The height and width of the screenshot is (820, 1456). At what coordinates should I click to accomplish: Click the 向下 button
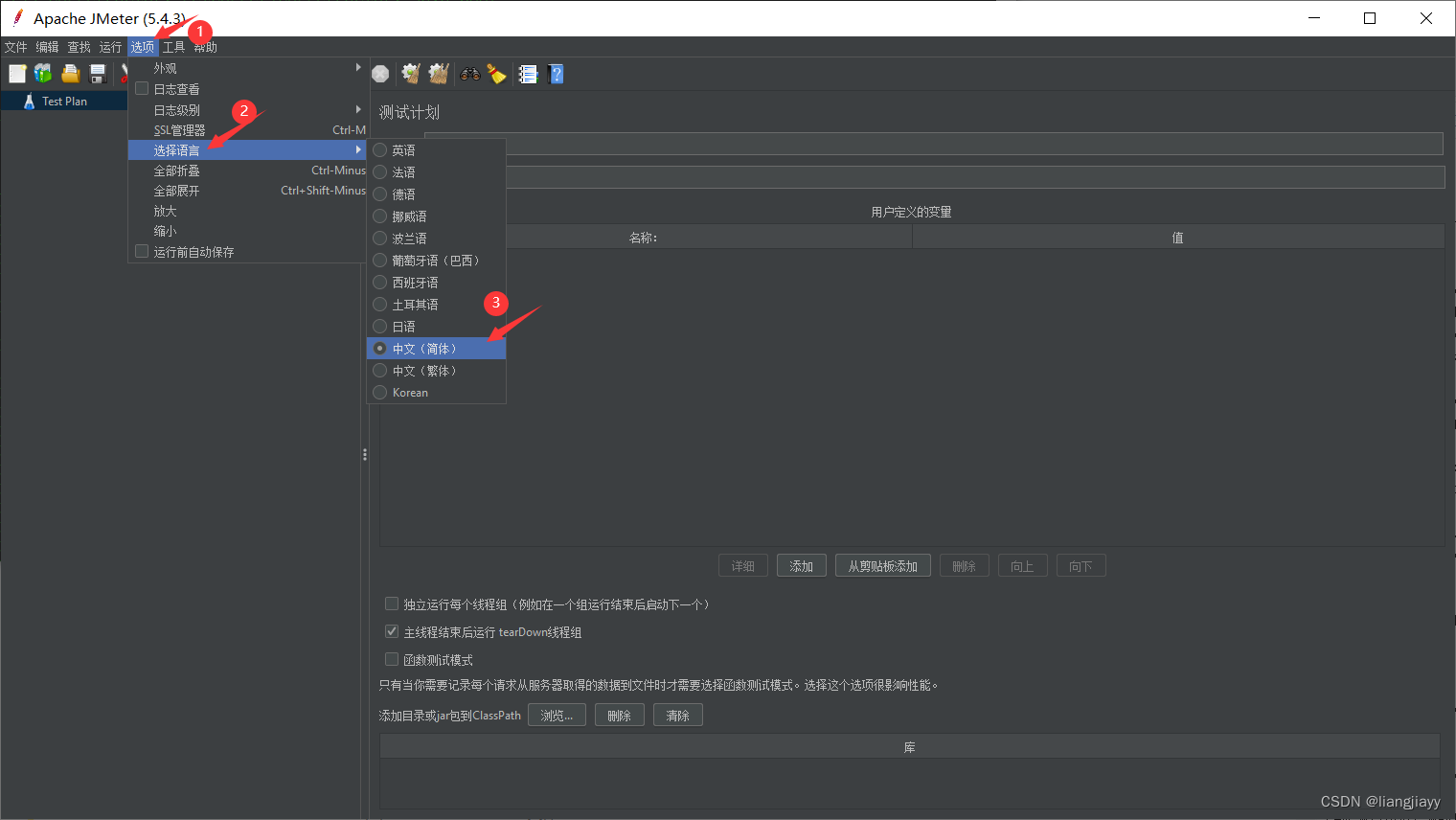[1081, 566]
